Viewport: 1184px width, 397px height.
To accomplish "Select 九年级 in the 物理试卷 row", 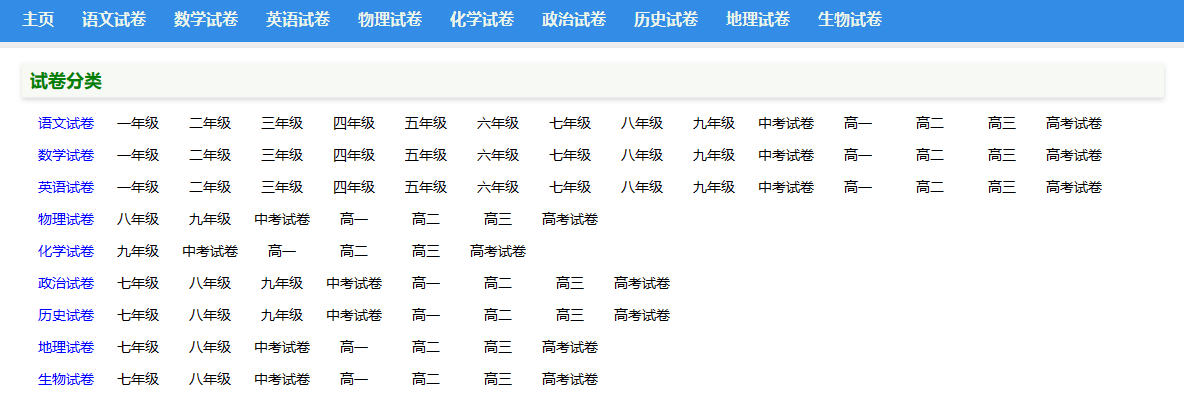I will [210, 220].
